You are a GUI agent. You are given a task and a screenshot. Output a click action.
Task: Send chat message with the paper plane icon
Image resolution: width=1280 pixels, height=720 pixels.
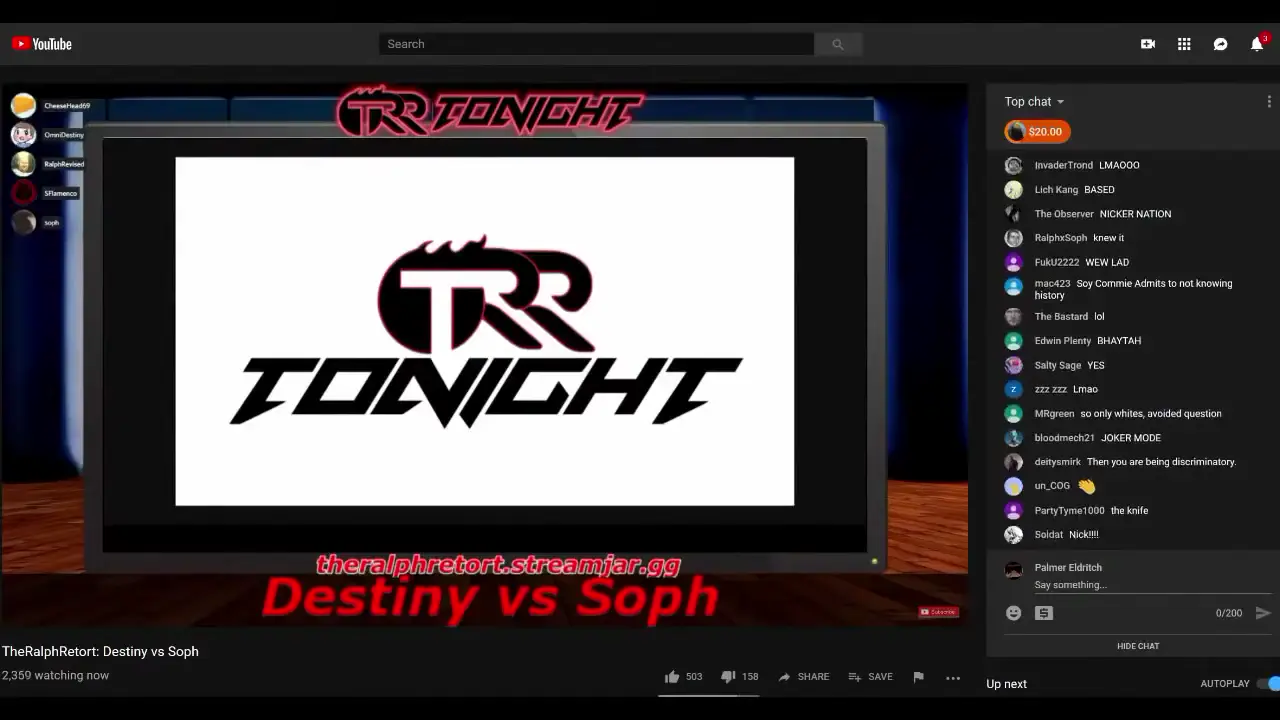[1262, 613]
